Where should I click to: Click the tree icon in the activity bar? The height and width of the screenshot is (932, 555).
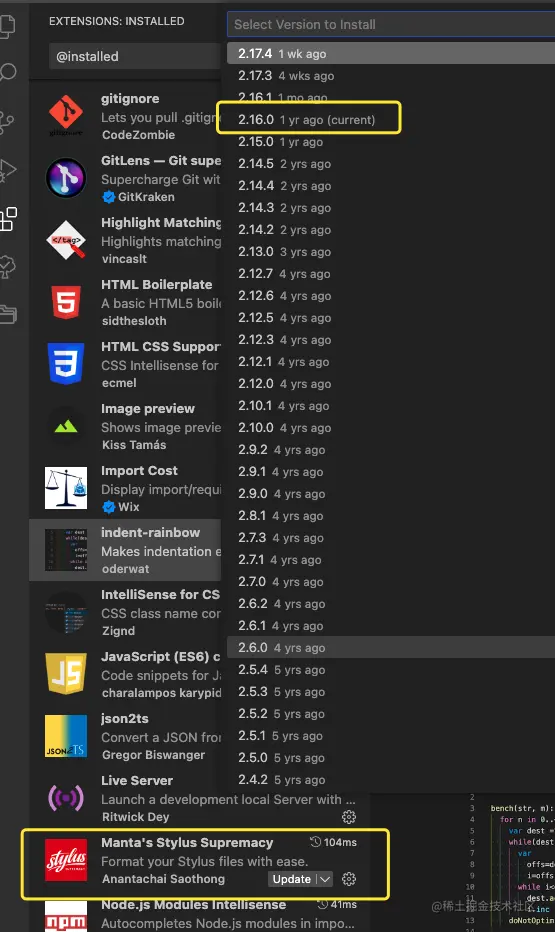tap(7, 267)
